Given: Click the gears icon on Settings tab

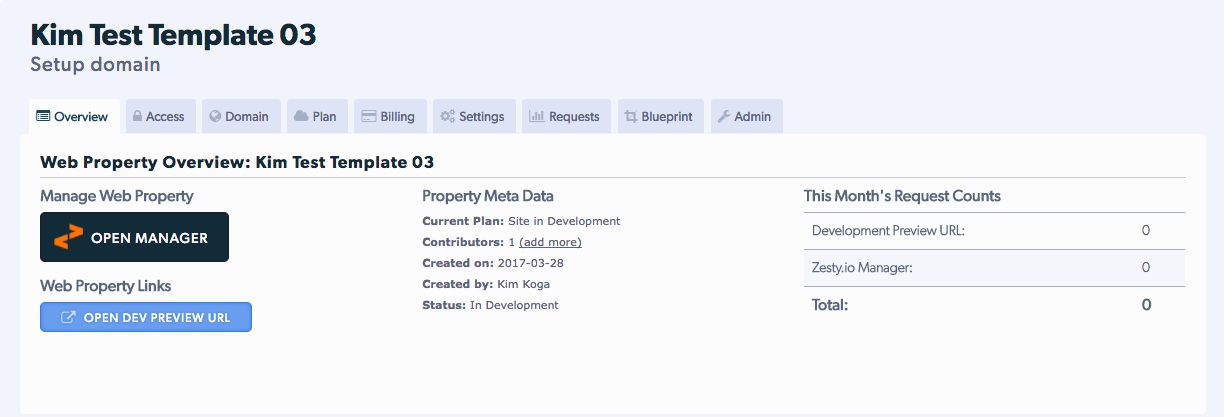Looking at the screenshot, I should point(448,116).
